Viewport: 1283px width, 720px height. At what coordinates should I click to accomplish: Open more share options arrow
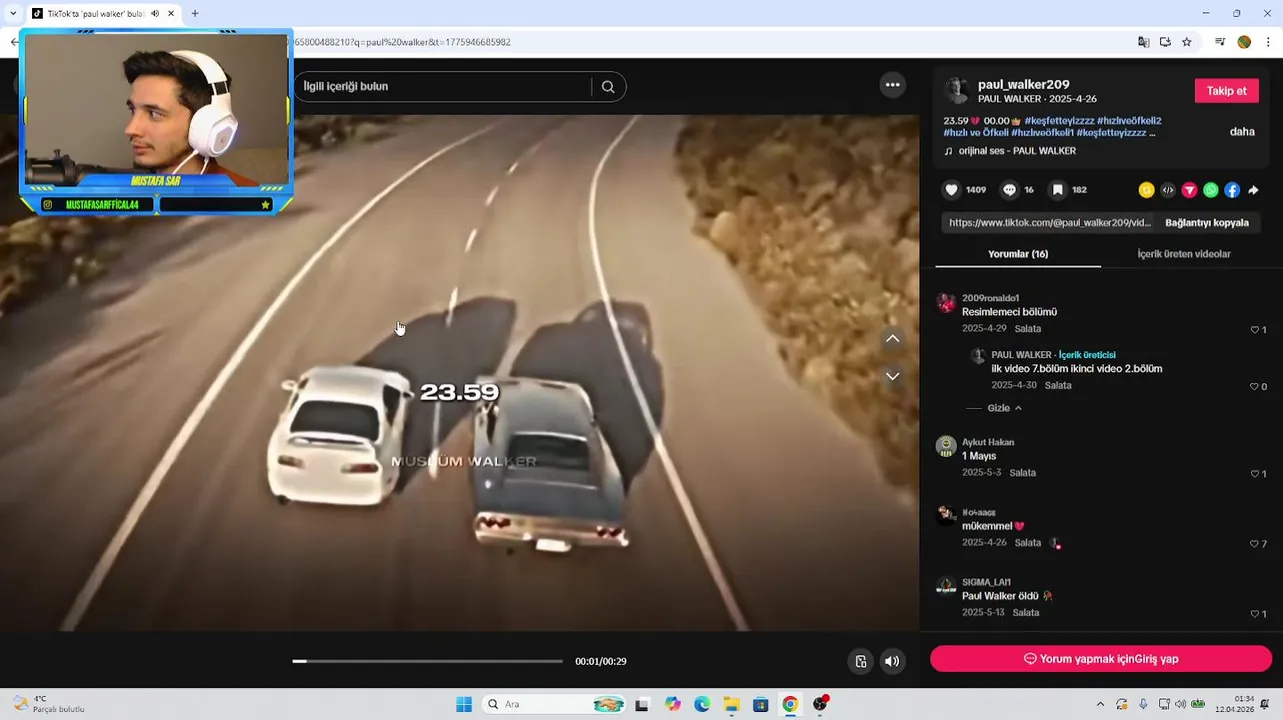tap(1254, 190)
